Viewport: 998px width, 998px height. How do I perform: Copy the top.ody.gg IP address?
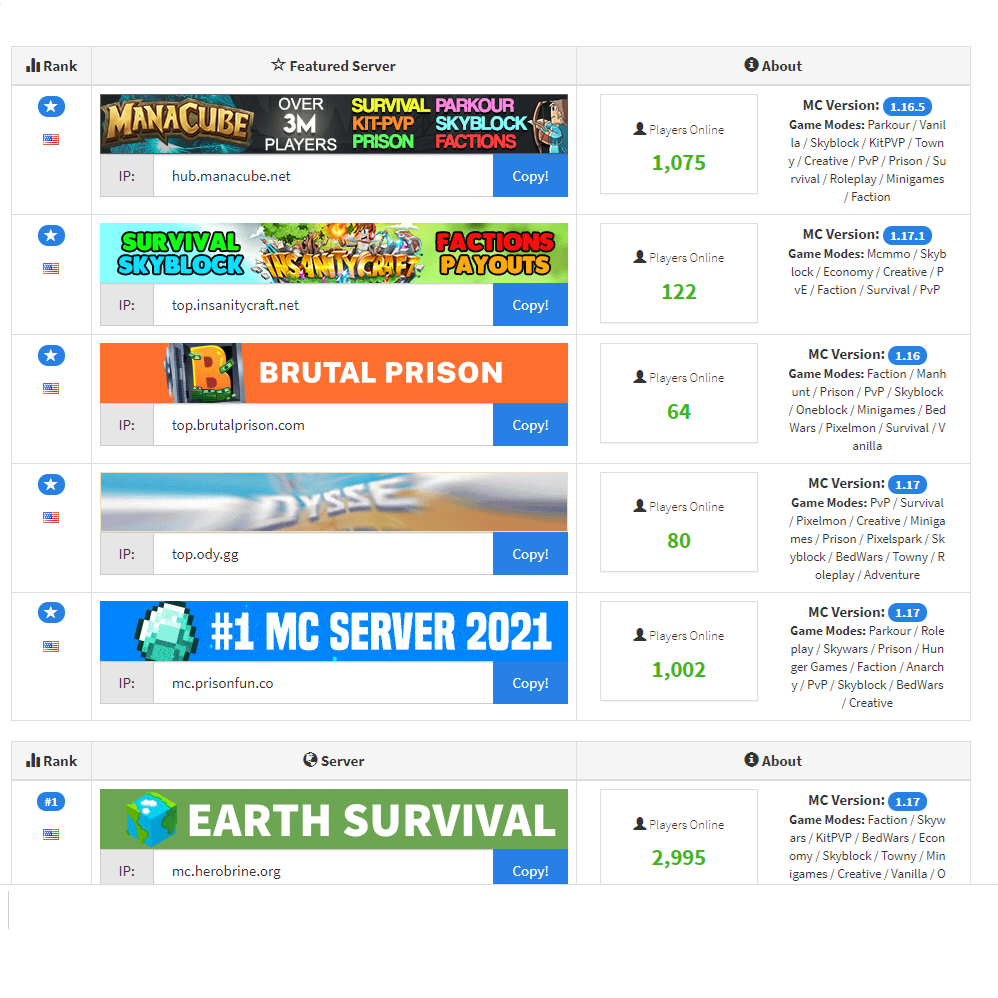tap(530, 554)
